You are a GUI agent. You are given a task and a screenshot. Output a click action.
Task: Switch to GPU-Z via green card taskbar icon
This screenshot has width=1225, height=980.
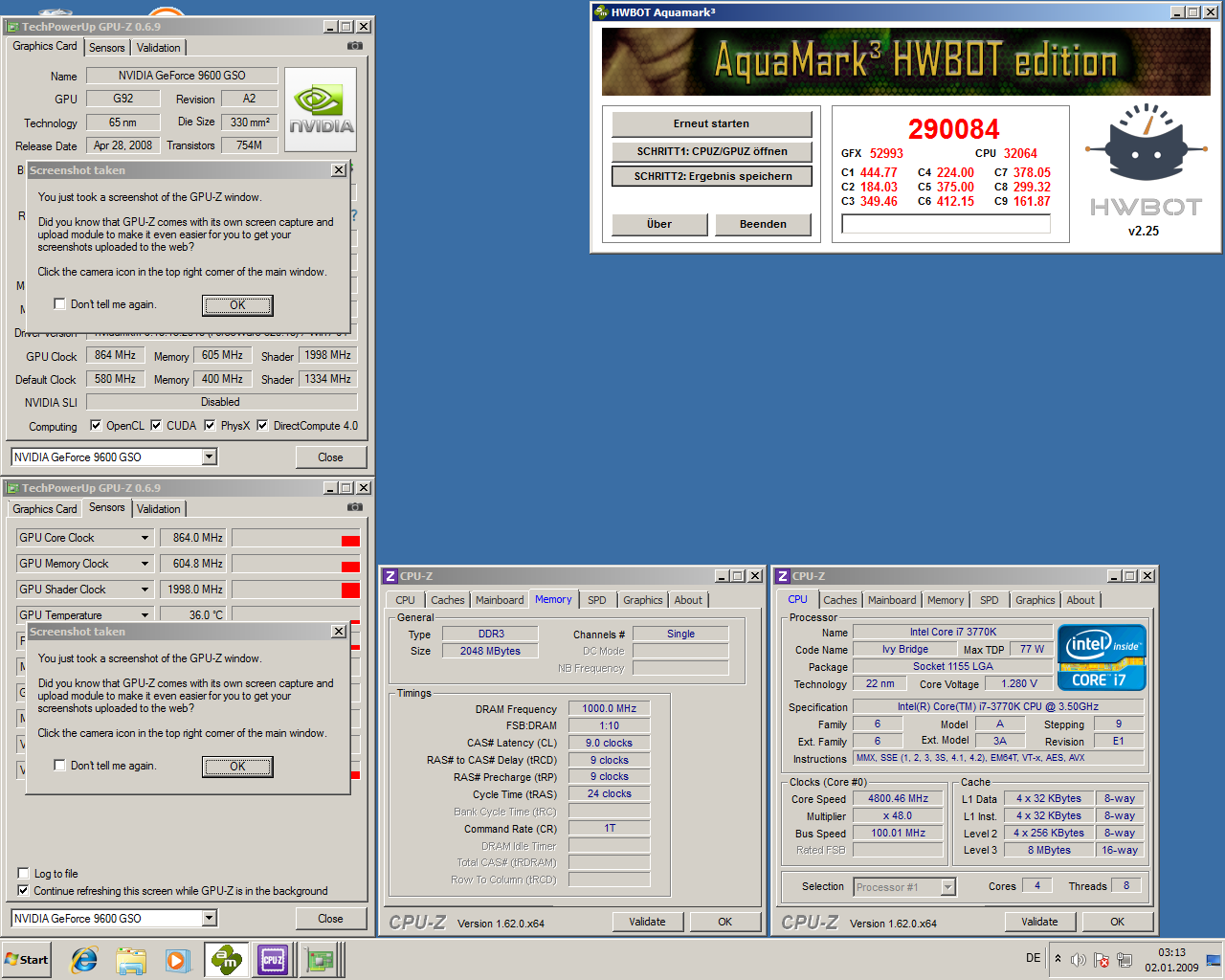coord(319,960)
